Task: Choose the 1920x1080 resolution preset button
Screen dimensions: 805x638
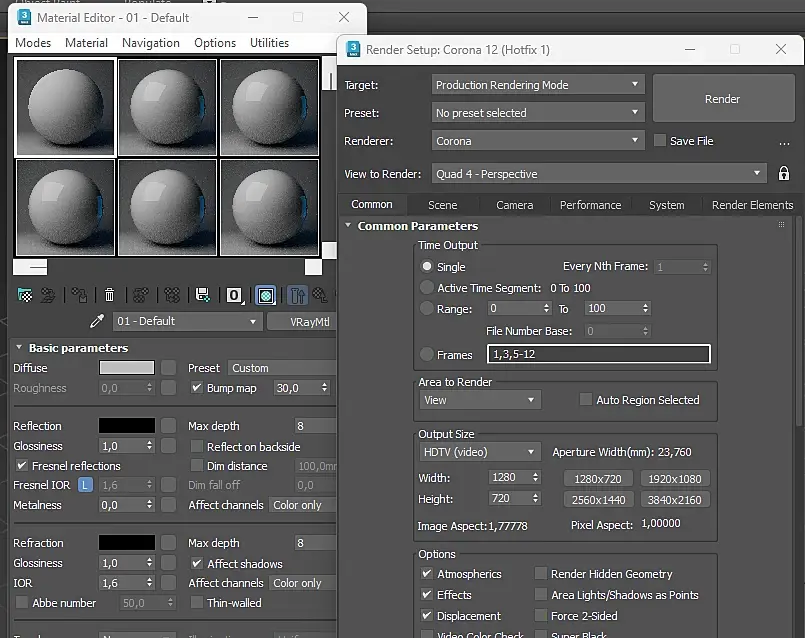Action: point(675,479)
